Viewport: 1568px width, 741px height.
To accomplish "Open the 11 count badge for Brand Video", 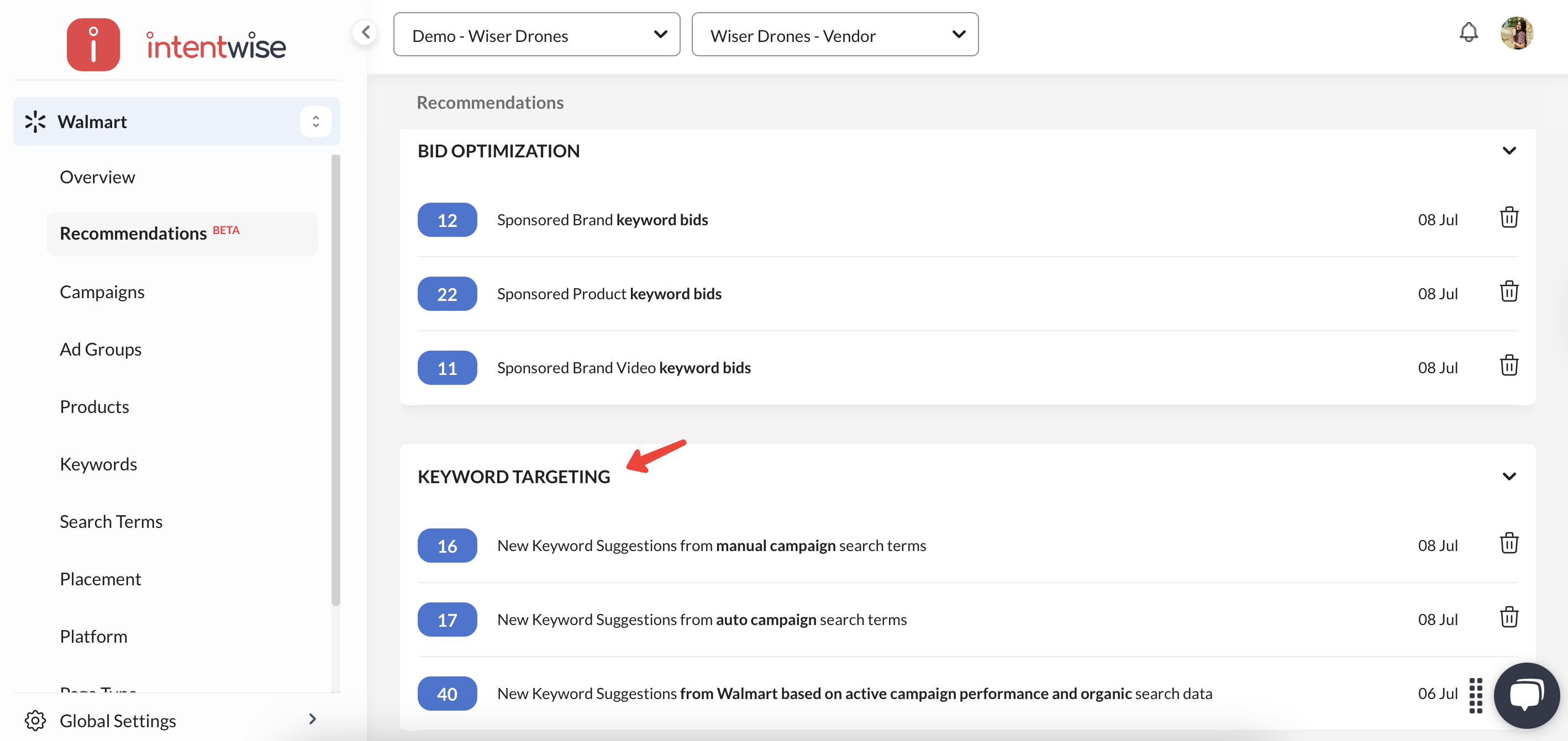I will pyautogui.click(x=447, y=367).
